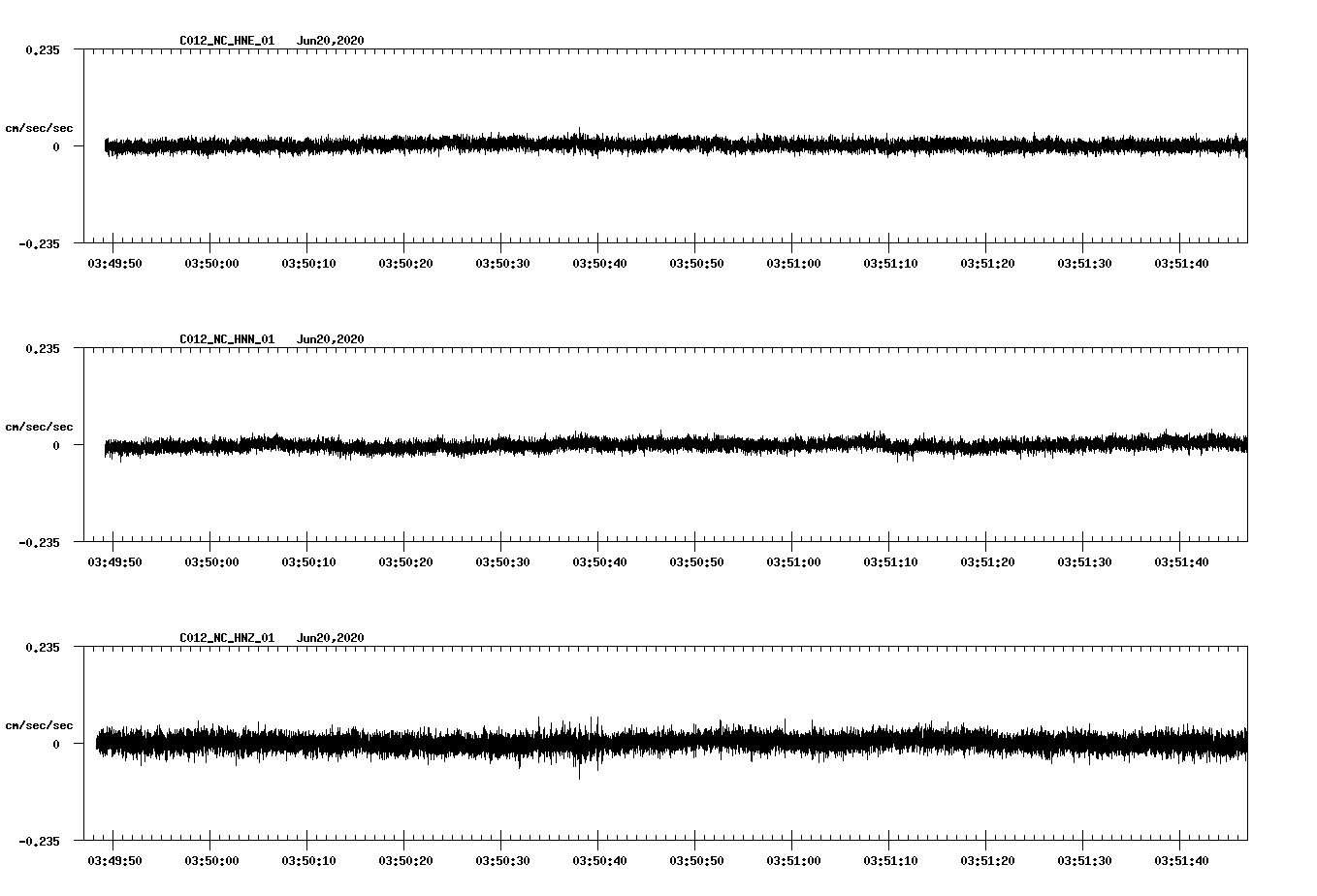Click the 03:50:10 time label under HNN plot
Image resolution: width=1317 pixels, height=896 pixels.
pyautogui.click(x=308, y=562)
